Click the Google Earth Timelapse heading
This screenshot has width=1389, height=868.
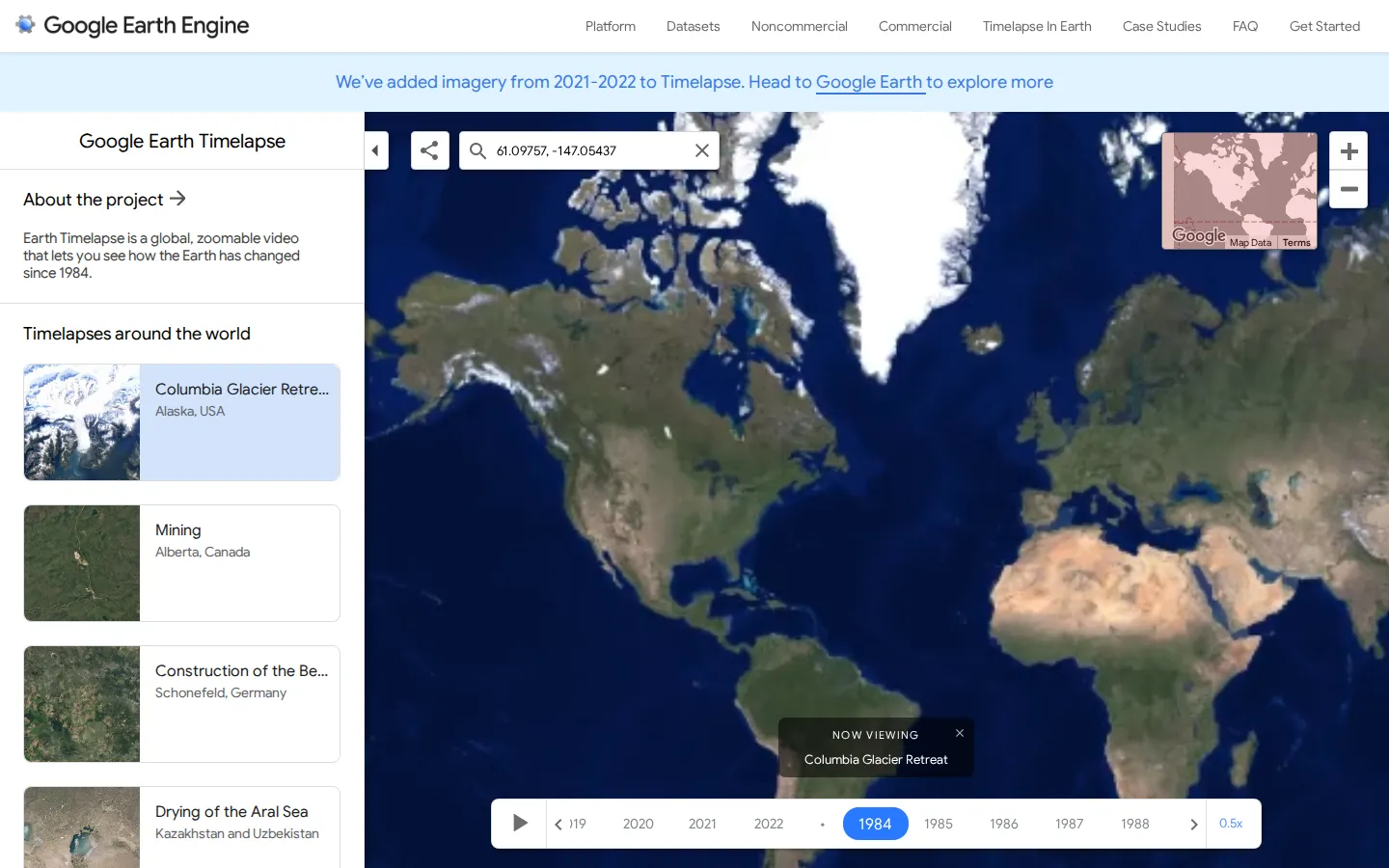[182, 141]
